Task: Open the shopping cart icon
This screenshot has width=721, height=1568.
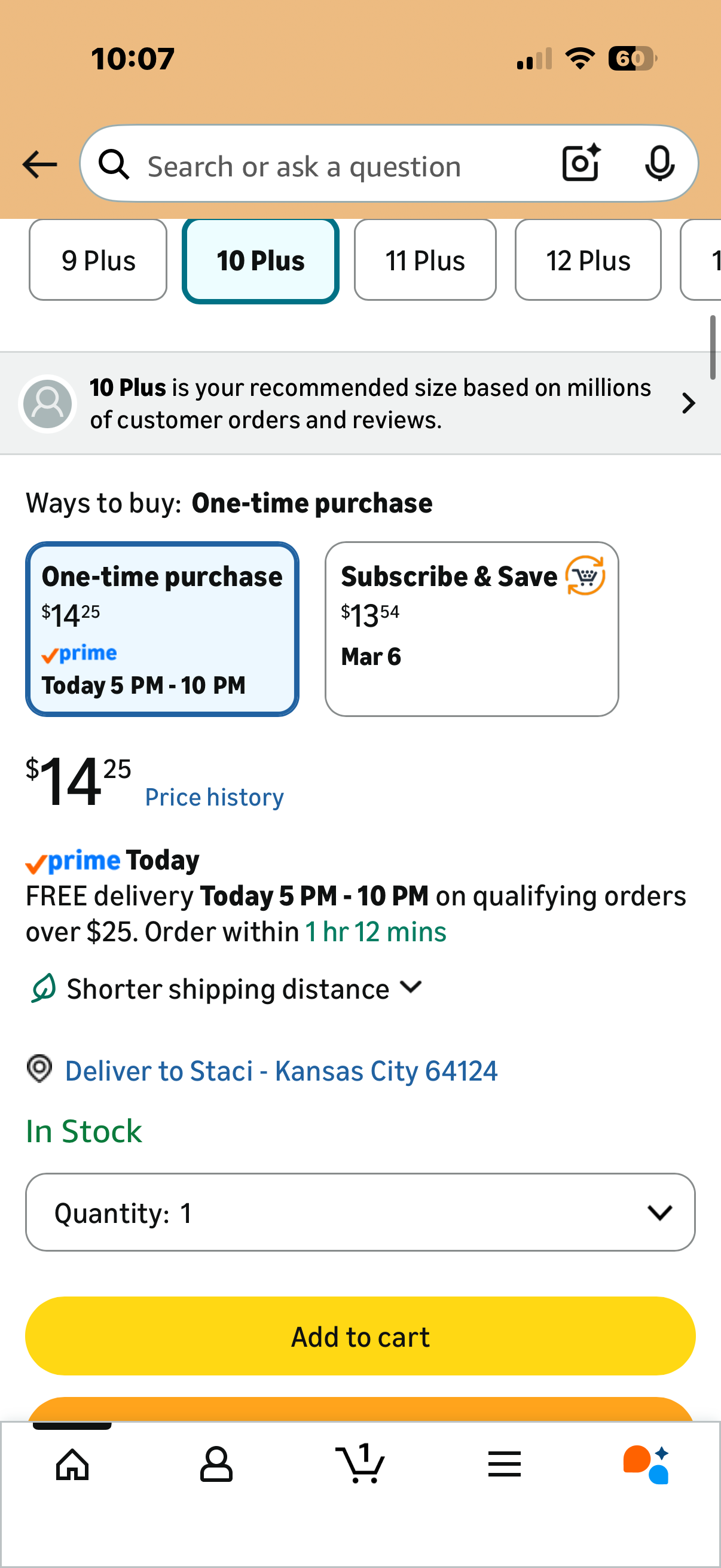Action: (360, 1464)
